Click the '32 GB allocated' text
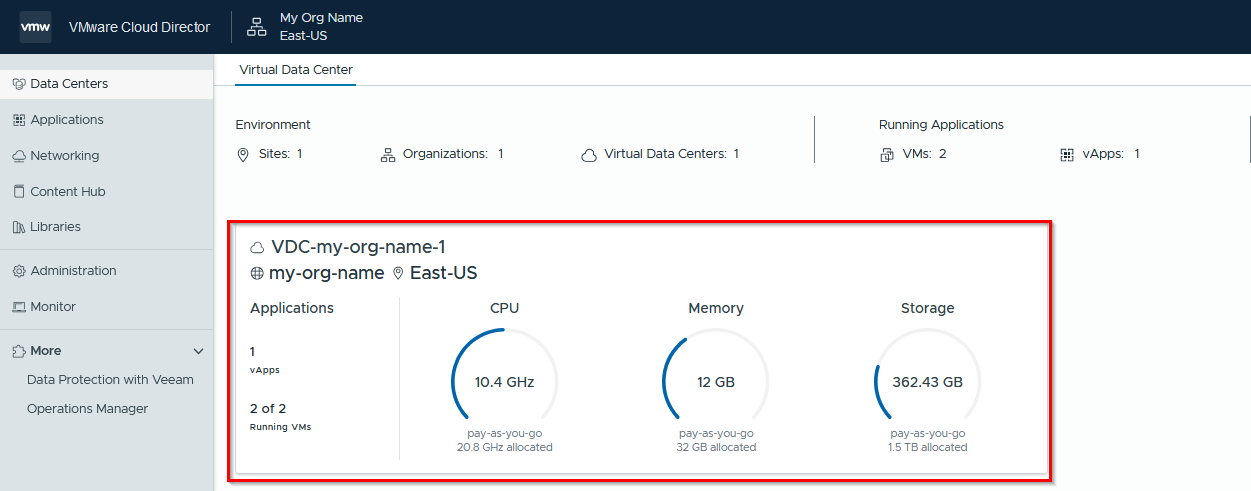The width and height of the screenshot is (1251, 491). coord(716,448)
